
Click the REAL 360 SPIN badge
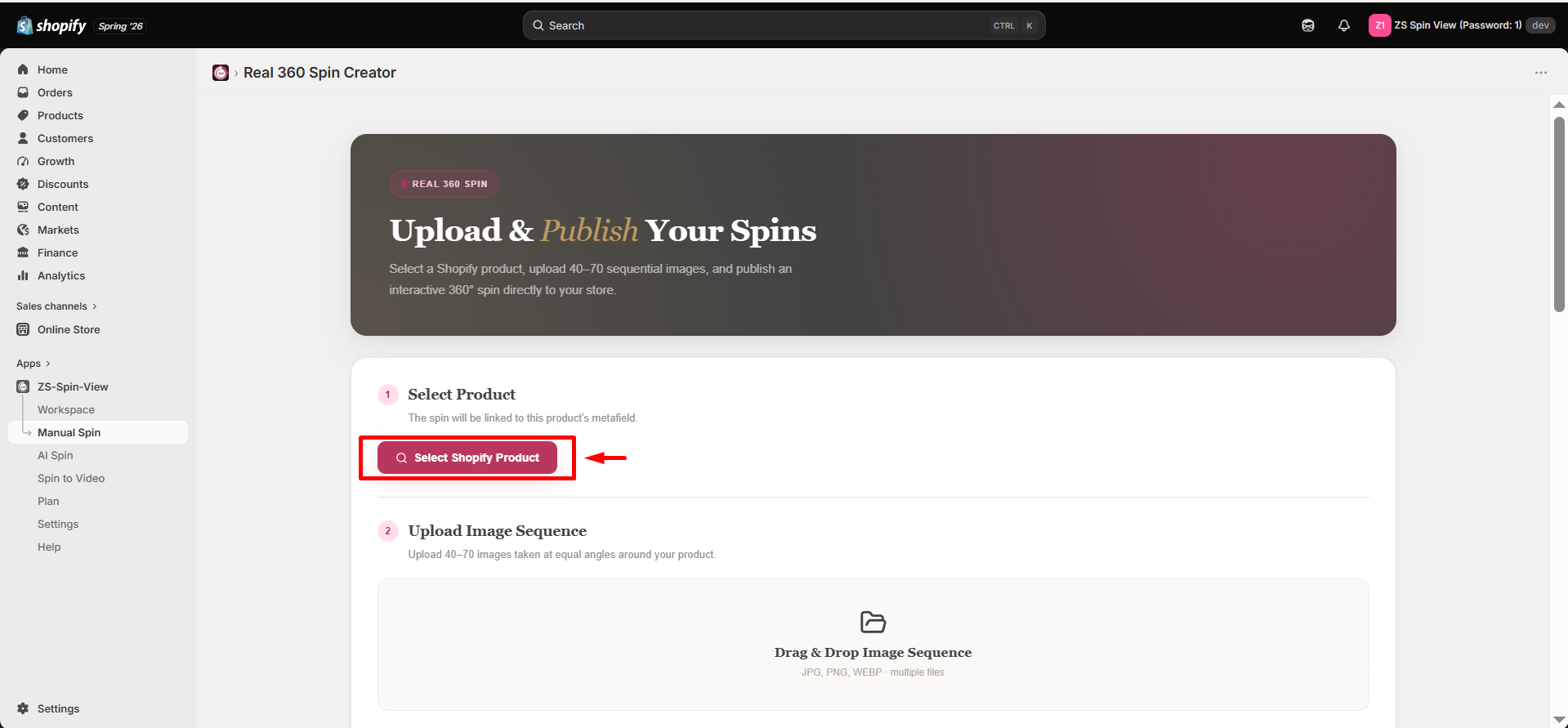444,184
